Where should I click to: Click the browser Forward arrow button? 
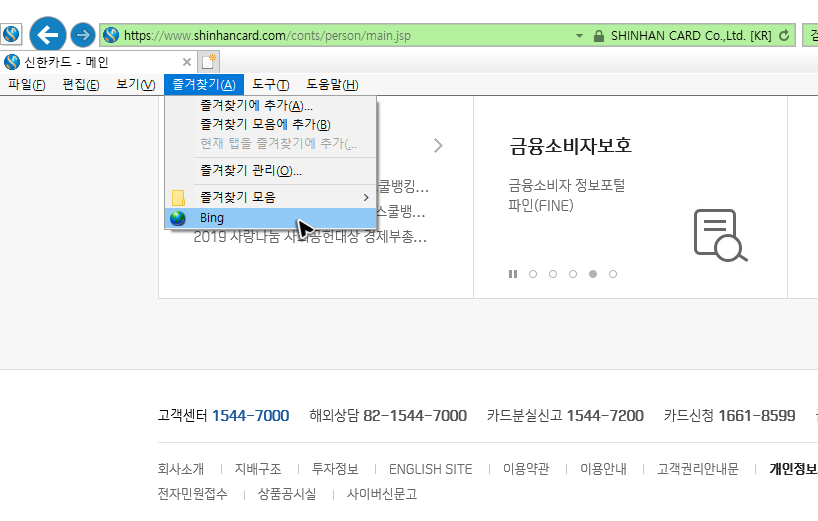(x=82, y=35)
